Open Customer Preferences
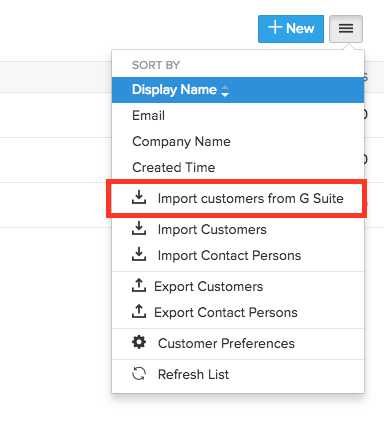 (238, 344)
